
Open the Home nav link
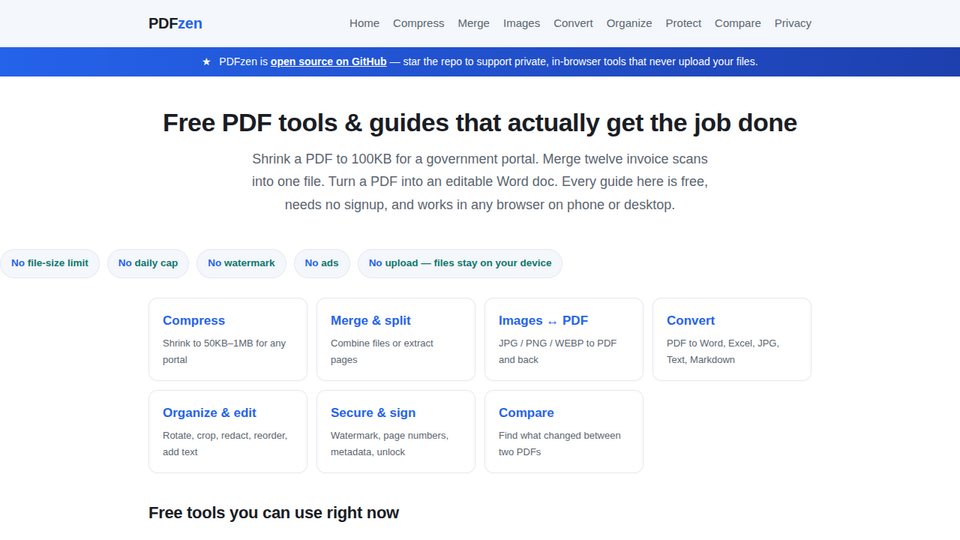click(364, 23)
